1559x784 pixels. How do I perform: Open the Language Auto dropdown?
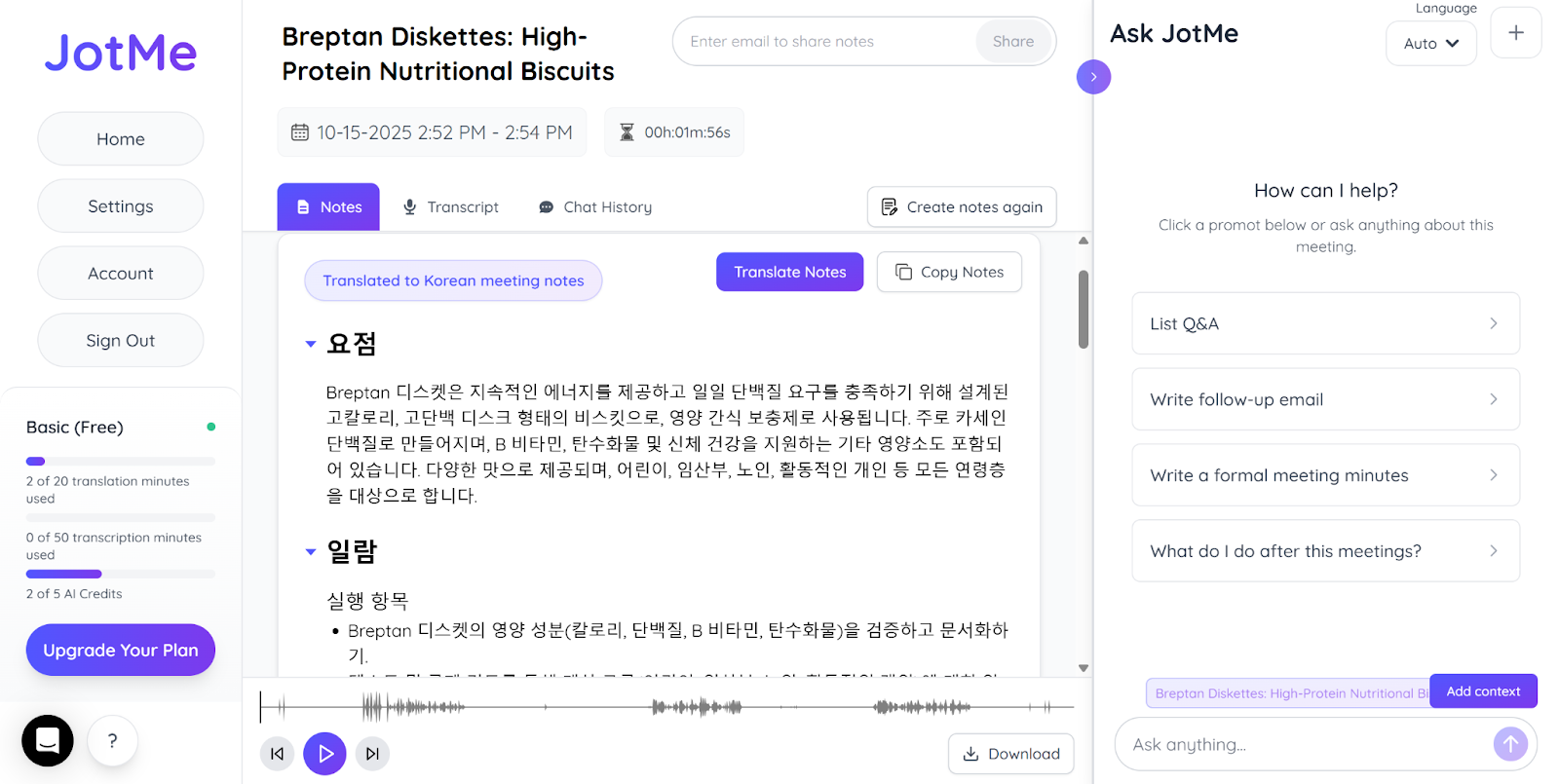tap(1431, 44)
